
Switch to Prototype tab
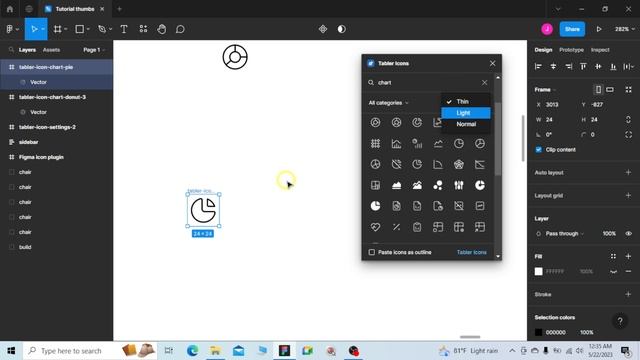point(571,50)
